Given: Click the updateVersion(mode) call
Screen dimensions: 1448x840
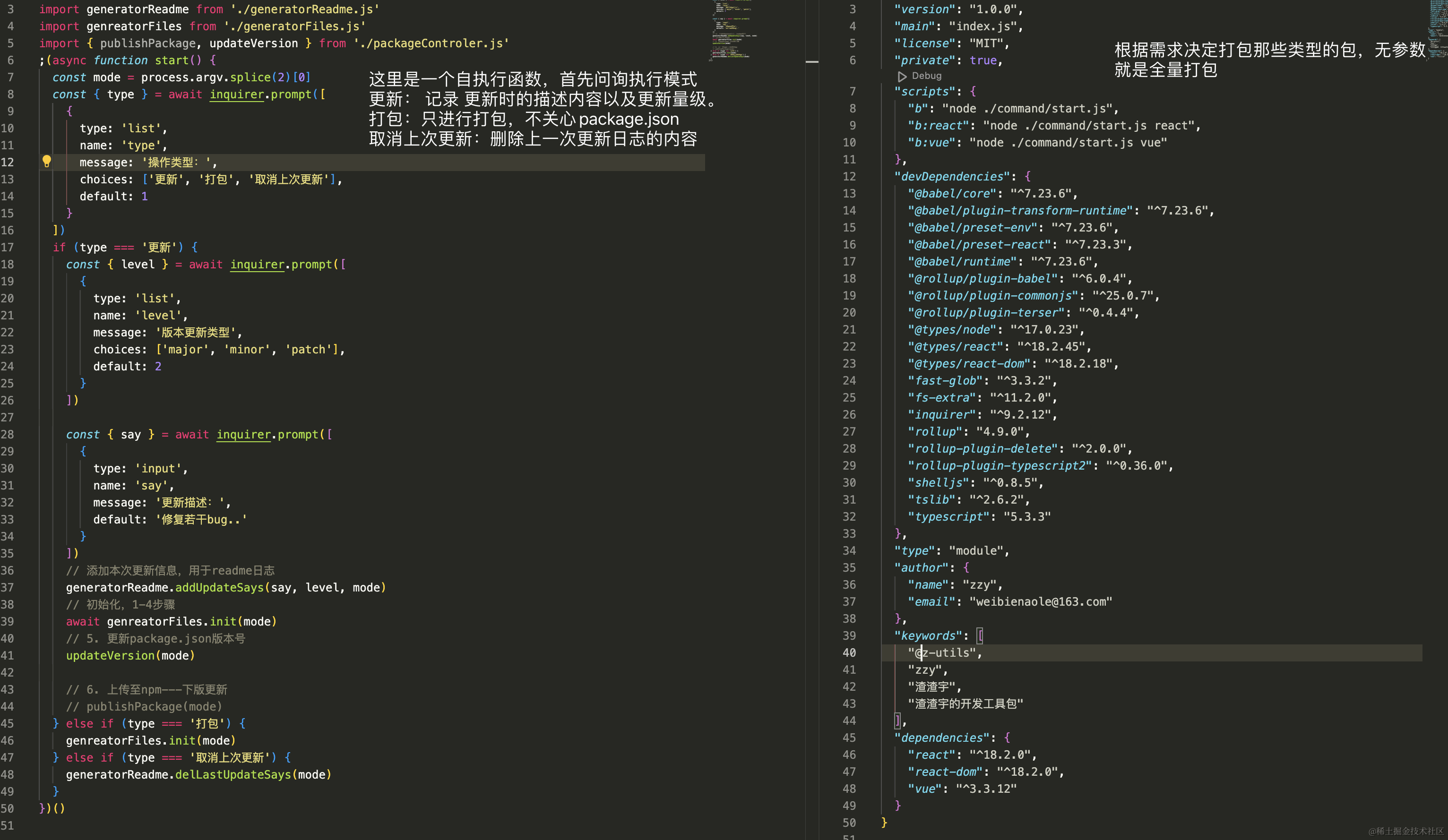Looking at the screenshot, I should point(130,656).
